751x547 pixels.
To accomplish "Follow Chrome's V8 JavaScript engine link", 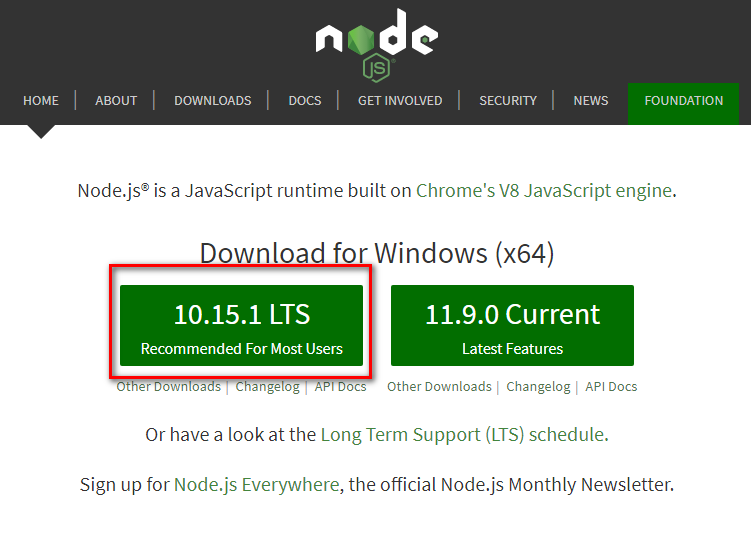I will (544, 191).
